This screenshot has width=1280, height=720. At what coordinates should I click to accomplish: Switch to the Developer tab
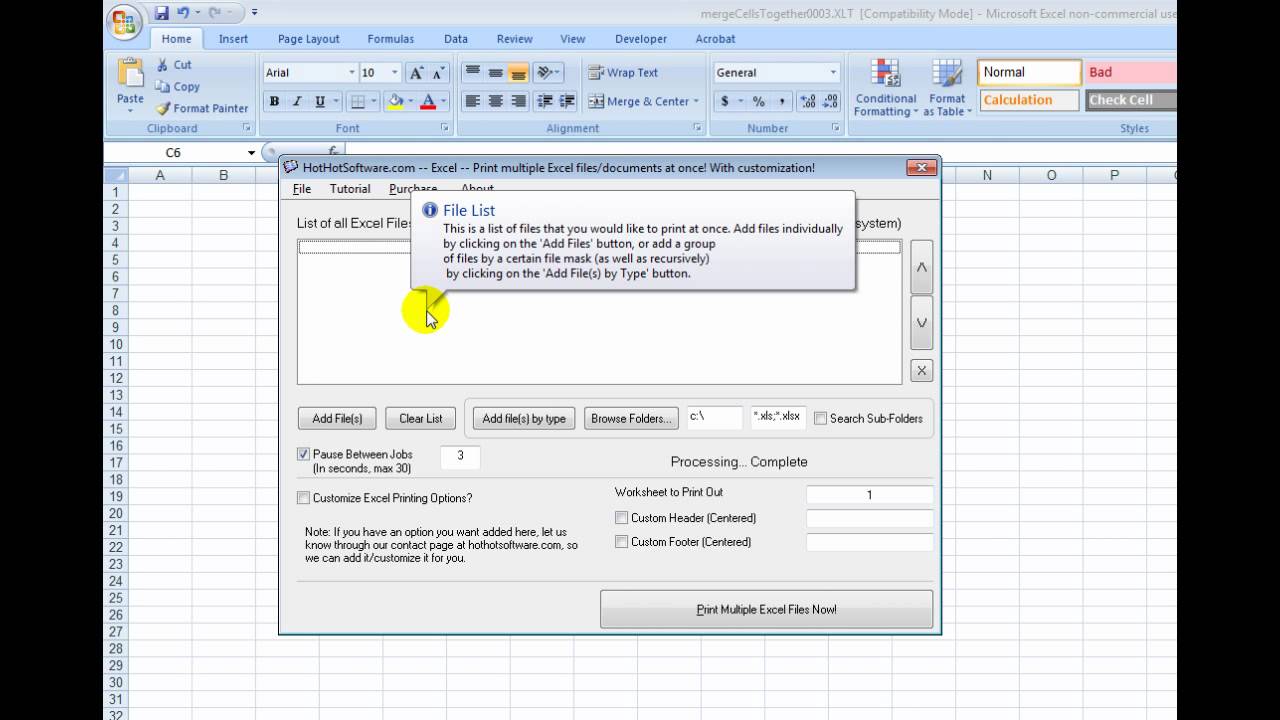tap(641, 39)
